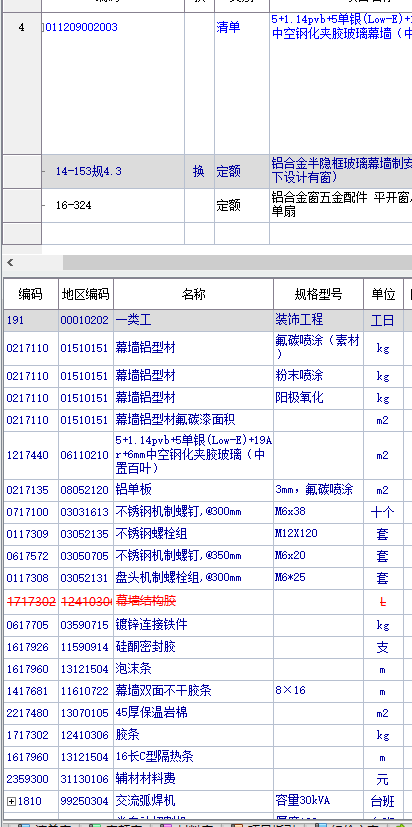Select the 幕墙铝型材氟碳漆面积 row
The height and width of the screenshot is (827, 412).
tap(206, 420)
